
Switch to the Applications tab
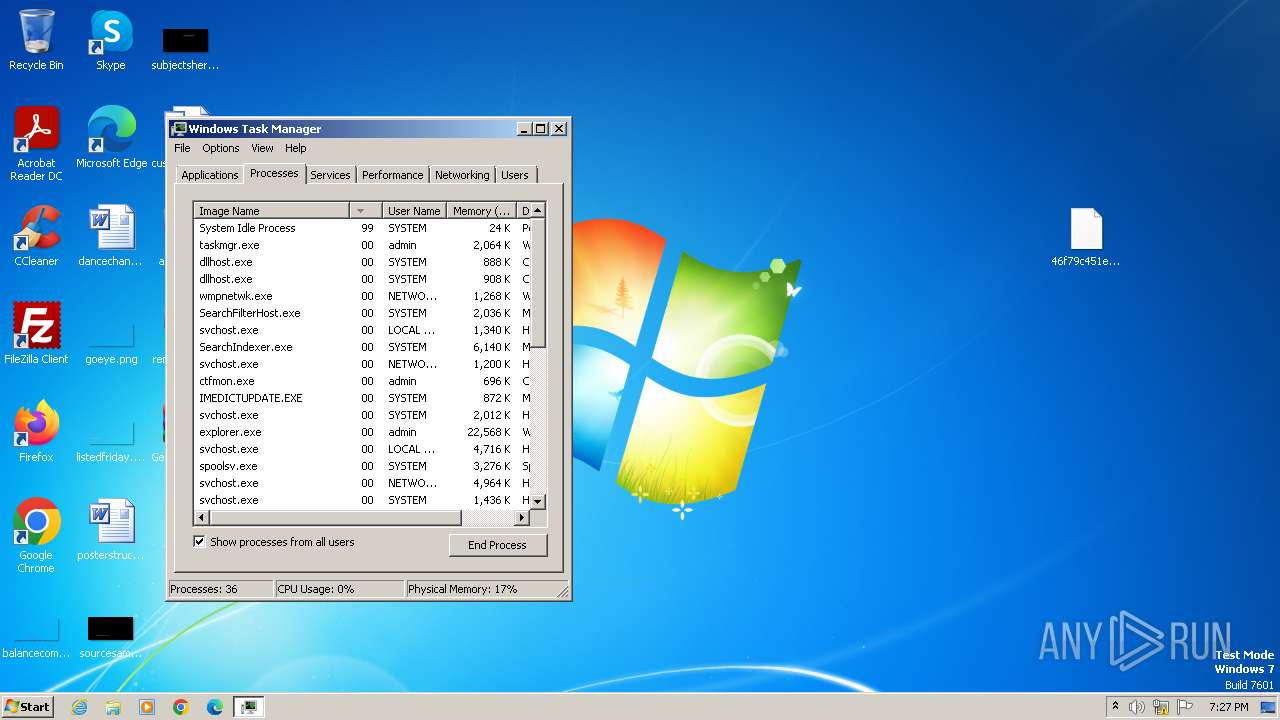pos(209,175)
